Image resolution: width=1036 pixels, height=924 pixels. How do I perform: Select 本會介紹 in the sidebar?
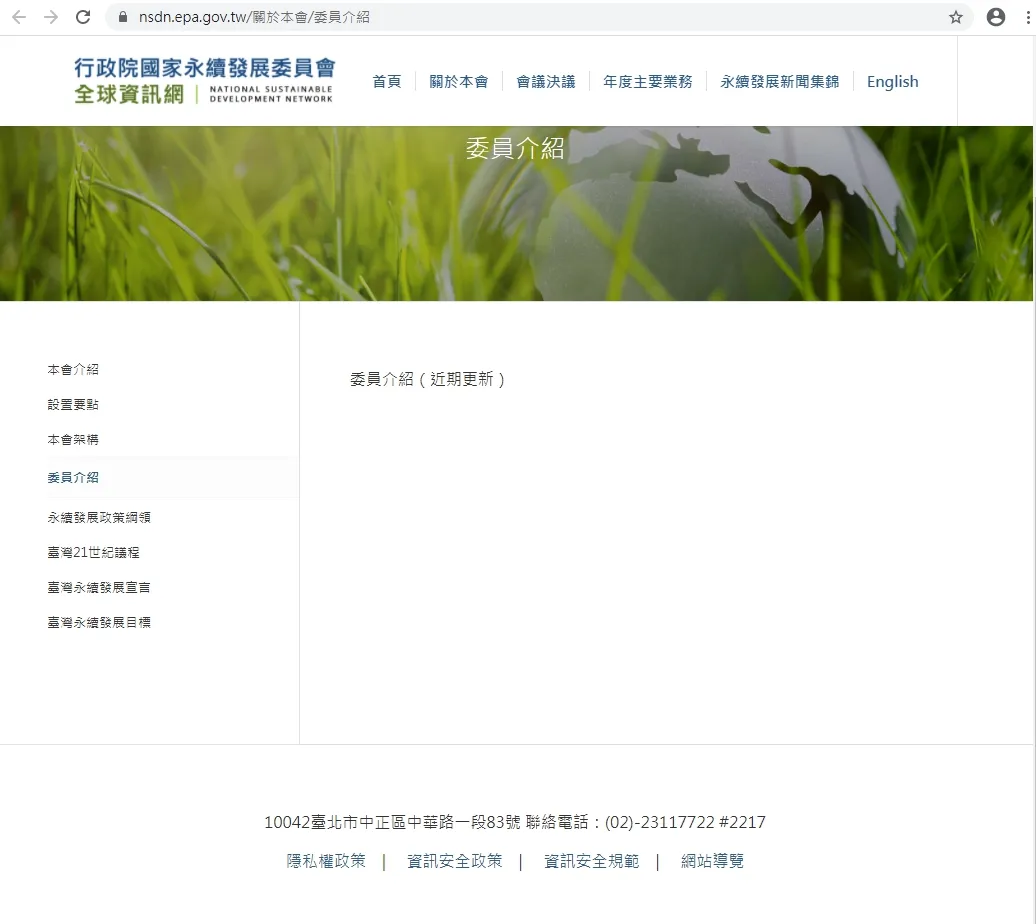73,369
